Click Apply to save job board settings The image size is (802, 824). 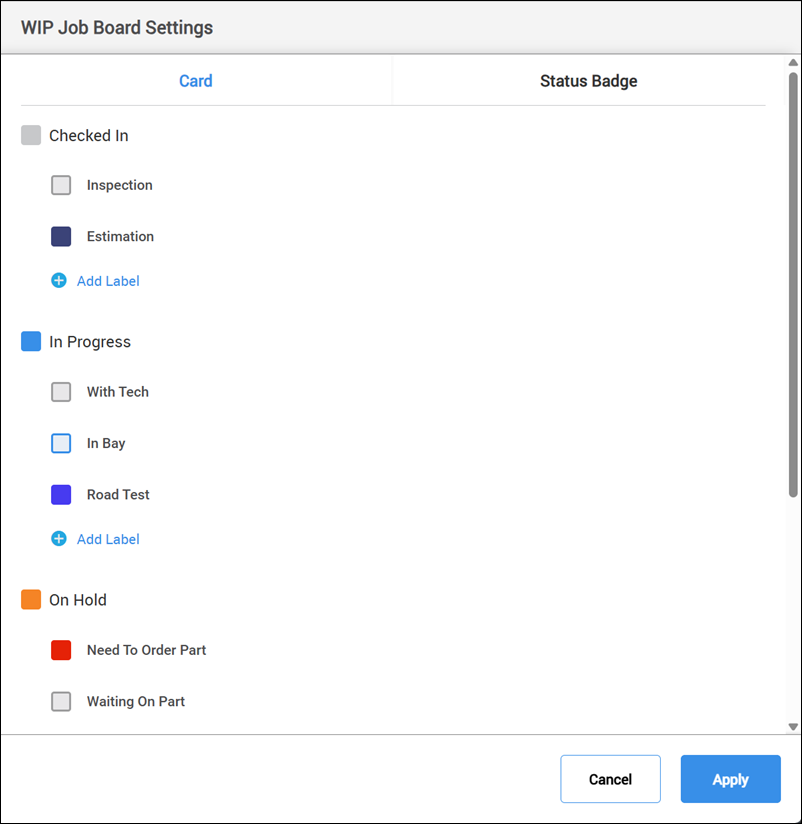point(730,779)
